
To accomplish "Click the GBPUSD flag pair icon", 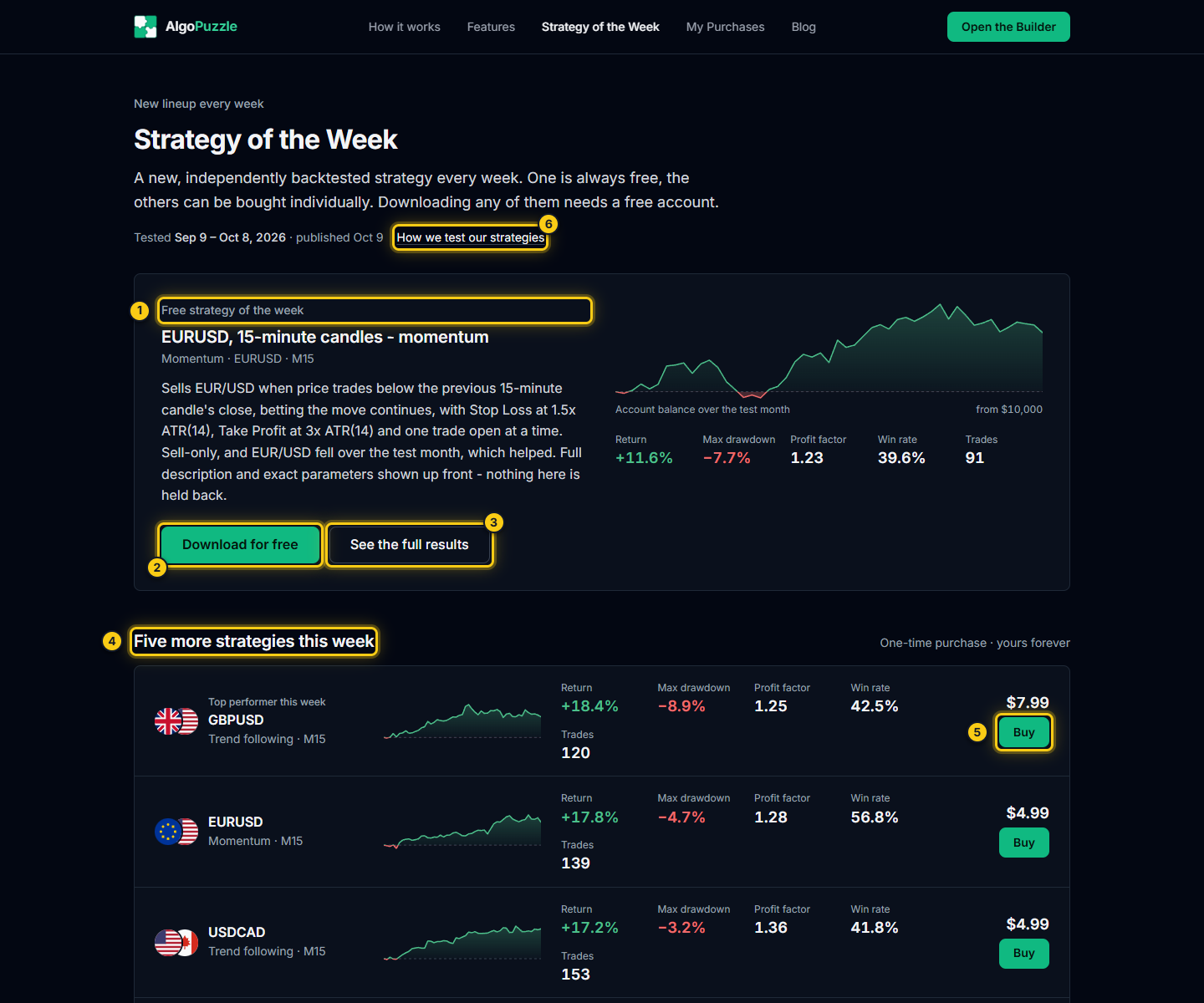I will pyautogui.click(x=176, y=720).
